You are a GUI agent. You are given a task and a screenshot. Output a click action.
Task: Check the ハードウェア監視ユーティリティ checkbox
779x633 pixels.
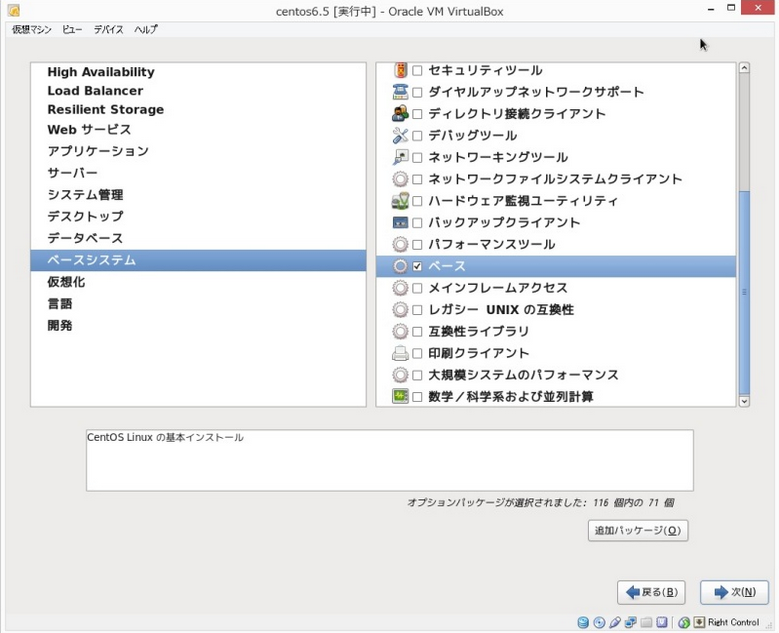(417, 201)
